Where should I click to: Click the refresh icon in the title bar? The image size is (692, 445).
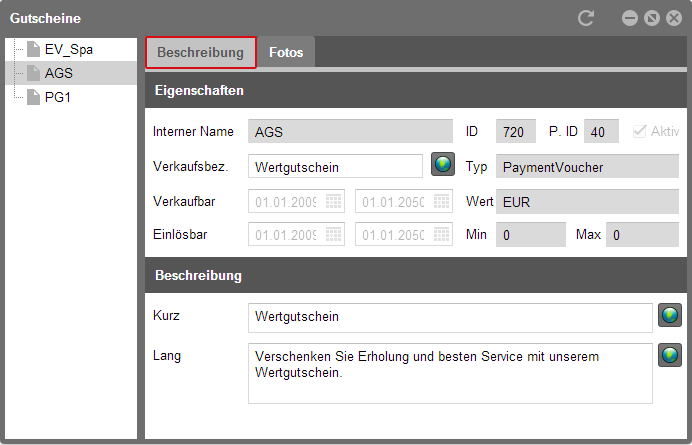click(586, 18)
